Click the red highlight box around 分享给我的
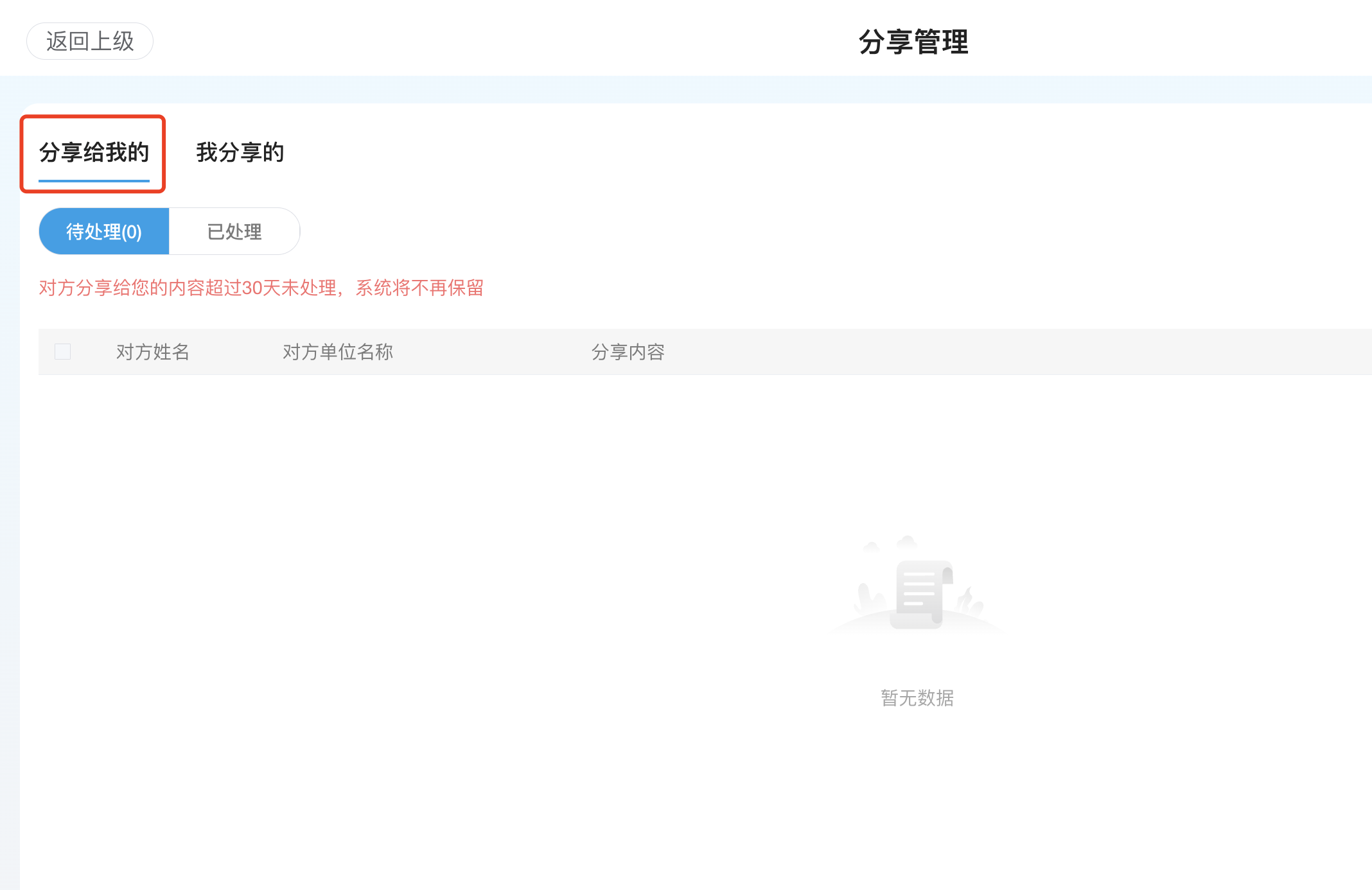 [94, 117]
